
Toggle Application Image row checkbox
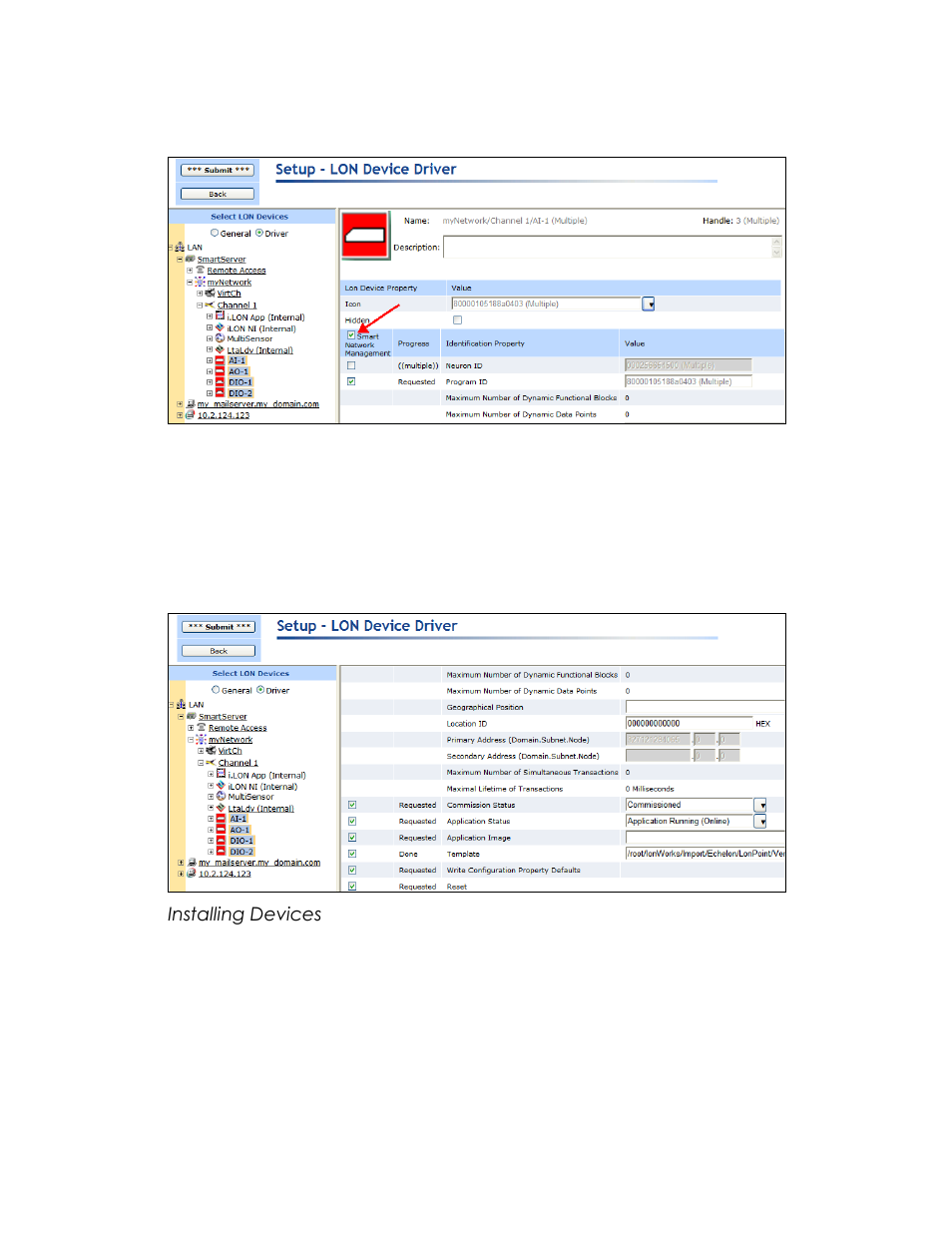click(352, 838)
